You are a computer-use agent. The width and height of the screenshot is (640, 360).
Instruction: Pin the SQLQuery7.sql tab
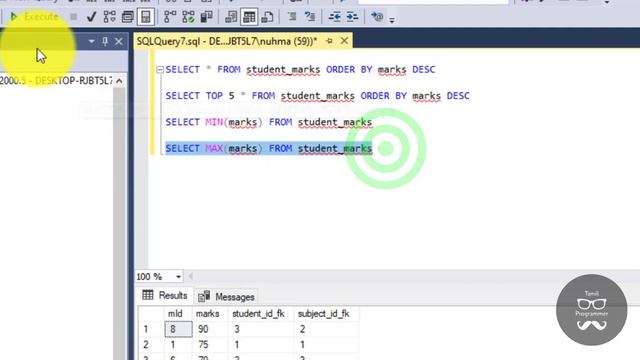(x=329, y=41)
